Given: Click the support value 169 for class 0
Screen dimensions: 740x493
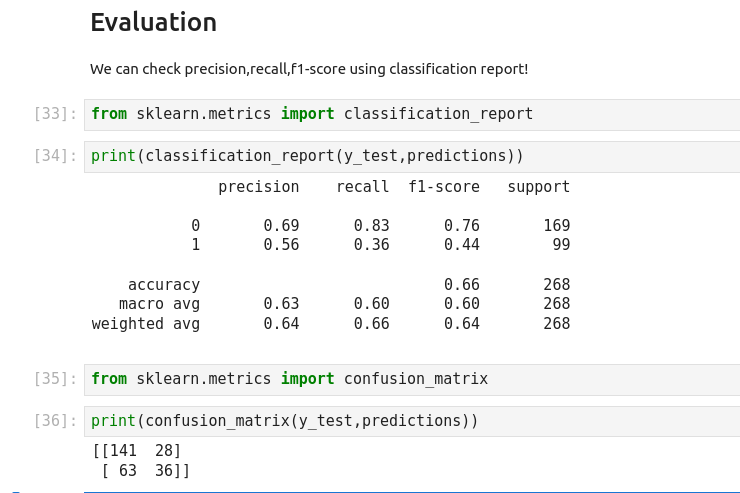Looking at the screenshot, I should click(x=556, y=226).
